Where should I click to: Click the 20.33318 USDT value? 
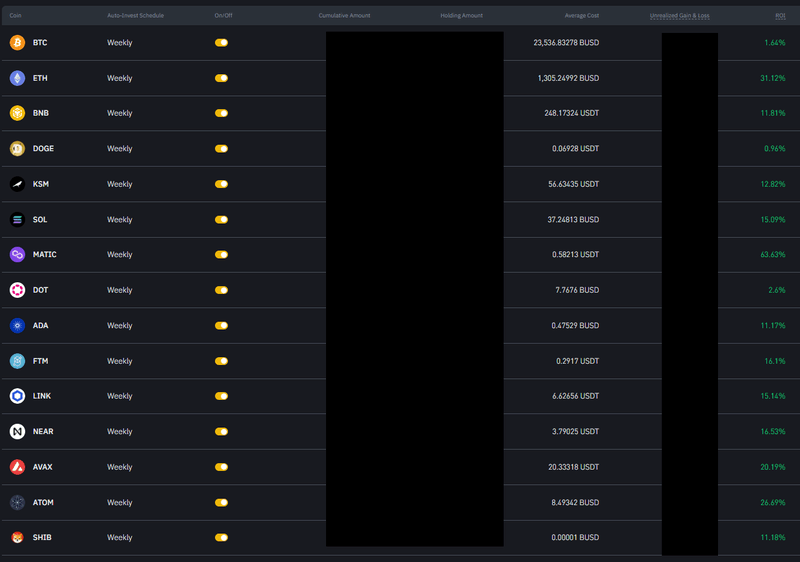point(573,467)
